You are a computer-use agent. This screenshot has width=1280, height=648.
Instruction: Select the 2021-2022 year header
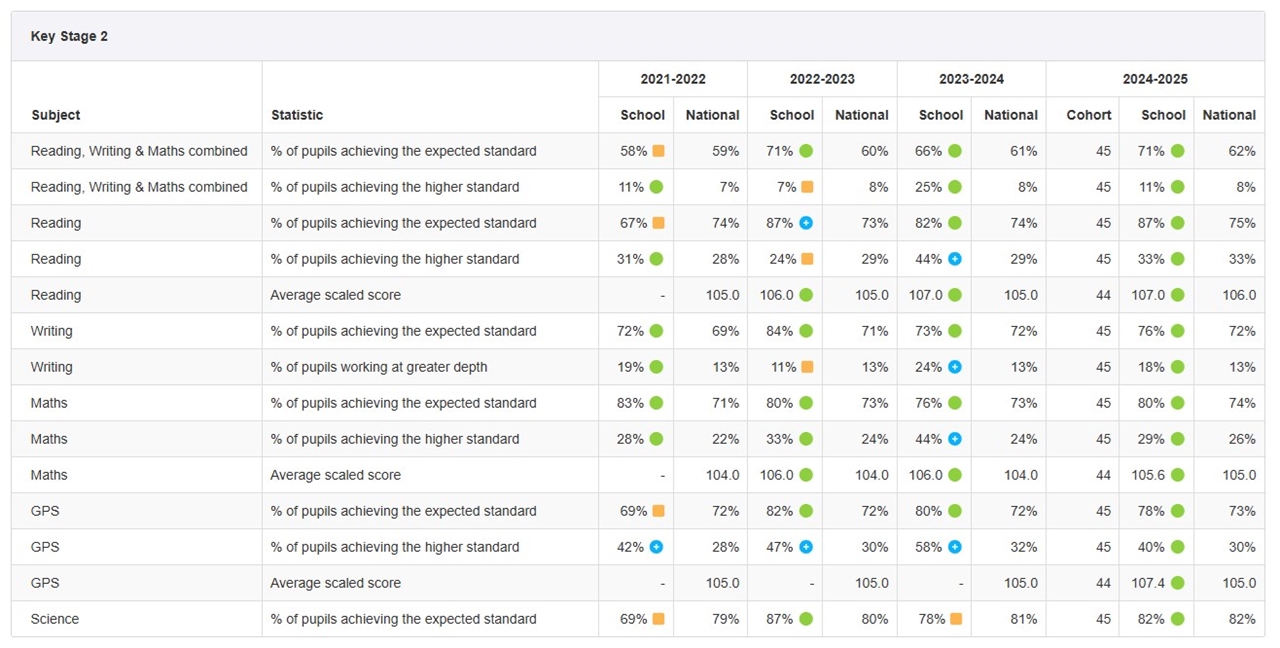[673, 79]
